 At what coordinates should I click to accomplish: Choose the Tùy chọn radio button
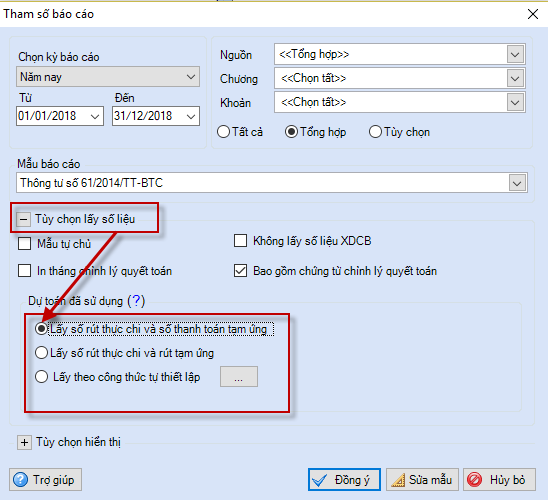(375, 132)
